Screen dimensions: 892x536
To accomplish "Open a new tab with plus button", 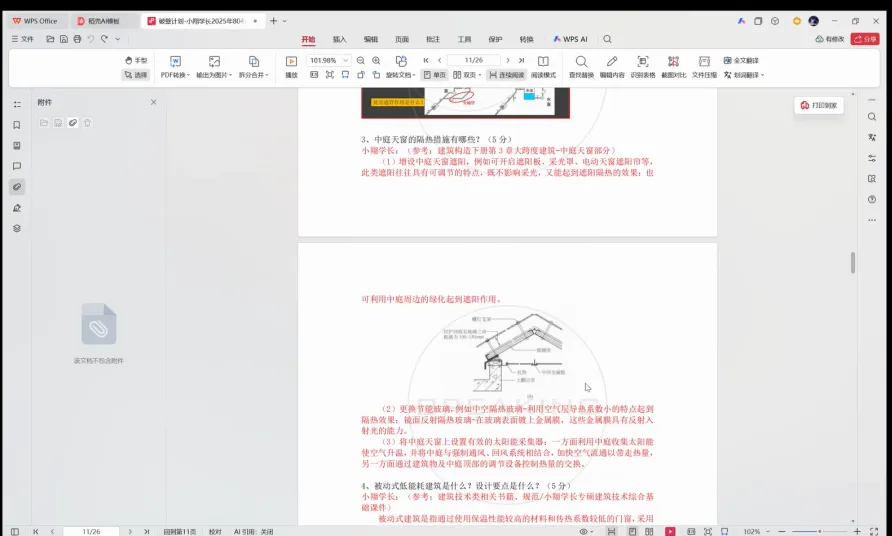I will (274, 21).
